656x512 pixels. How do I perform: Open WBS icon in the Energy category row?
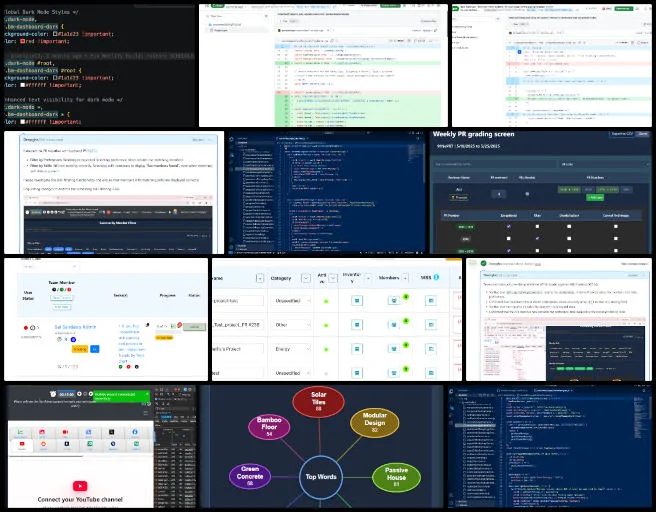click(430, 349)
